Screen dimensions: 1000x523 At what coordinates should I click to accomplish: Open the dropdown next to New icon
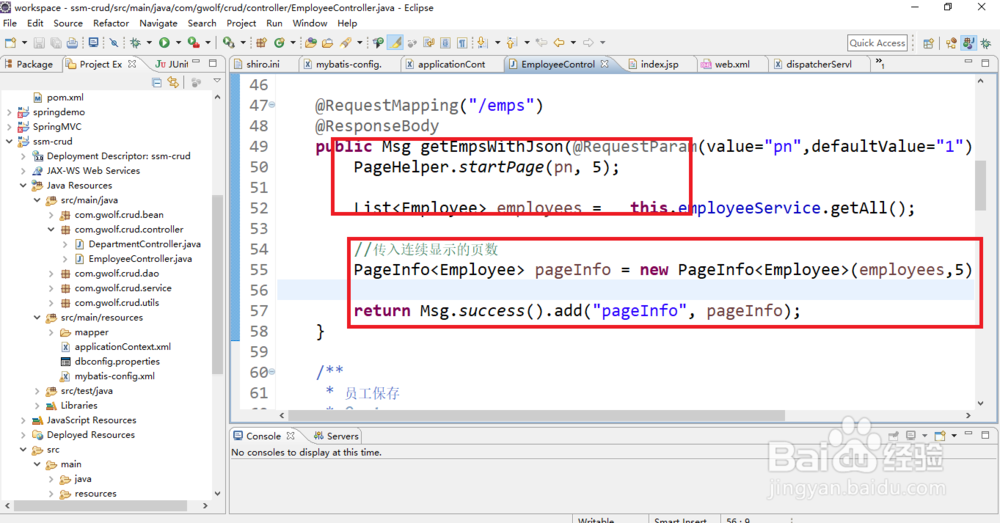click(24, 43)
